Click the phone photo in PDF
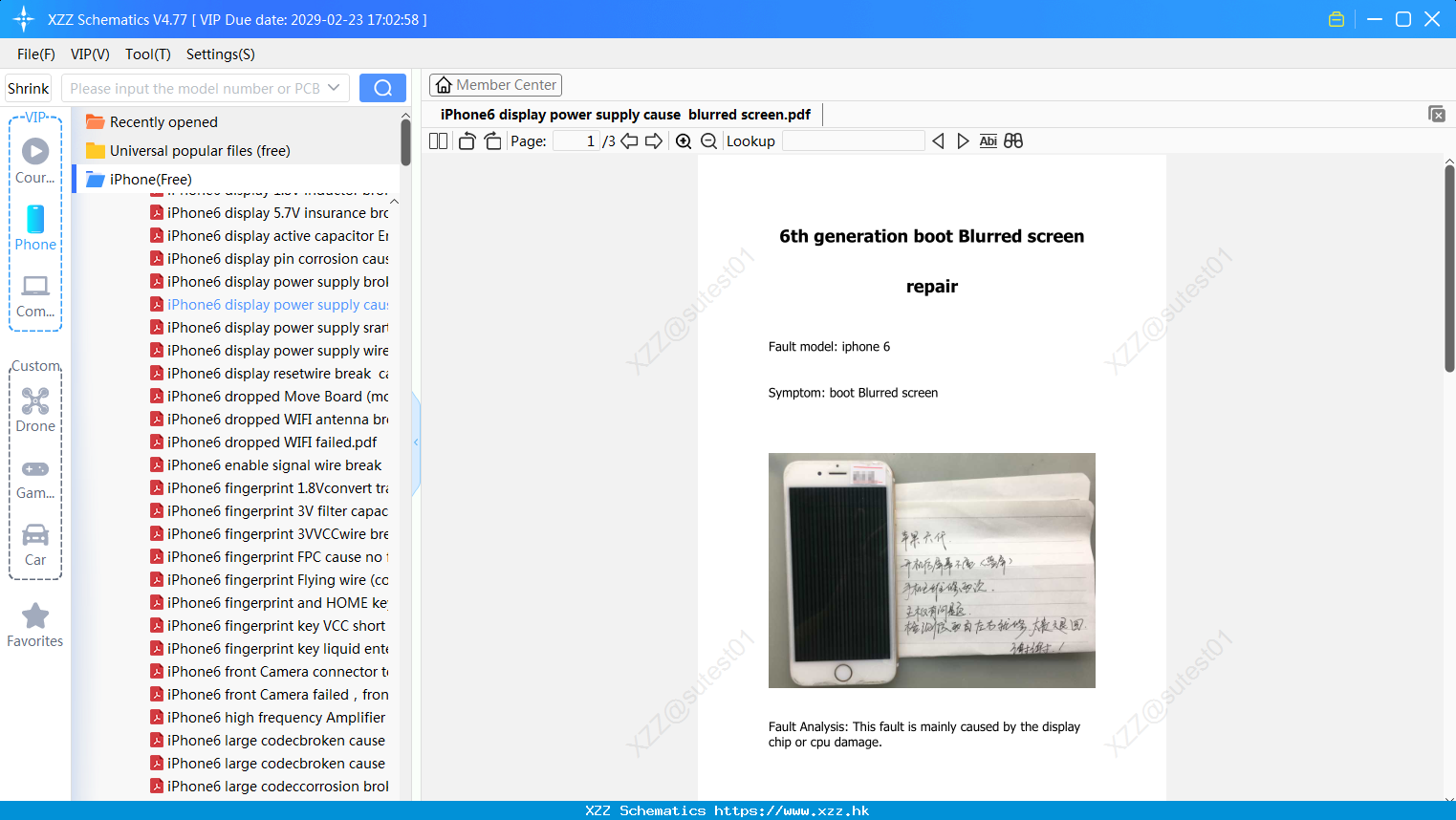This screenshot has height=820, width=1456. coord(932,571)
